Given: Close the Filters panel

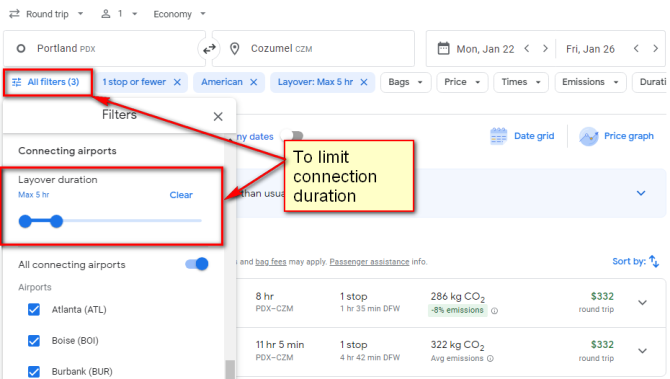Looking at the screenshot, I should [218, 116].
